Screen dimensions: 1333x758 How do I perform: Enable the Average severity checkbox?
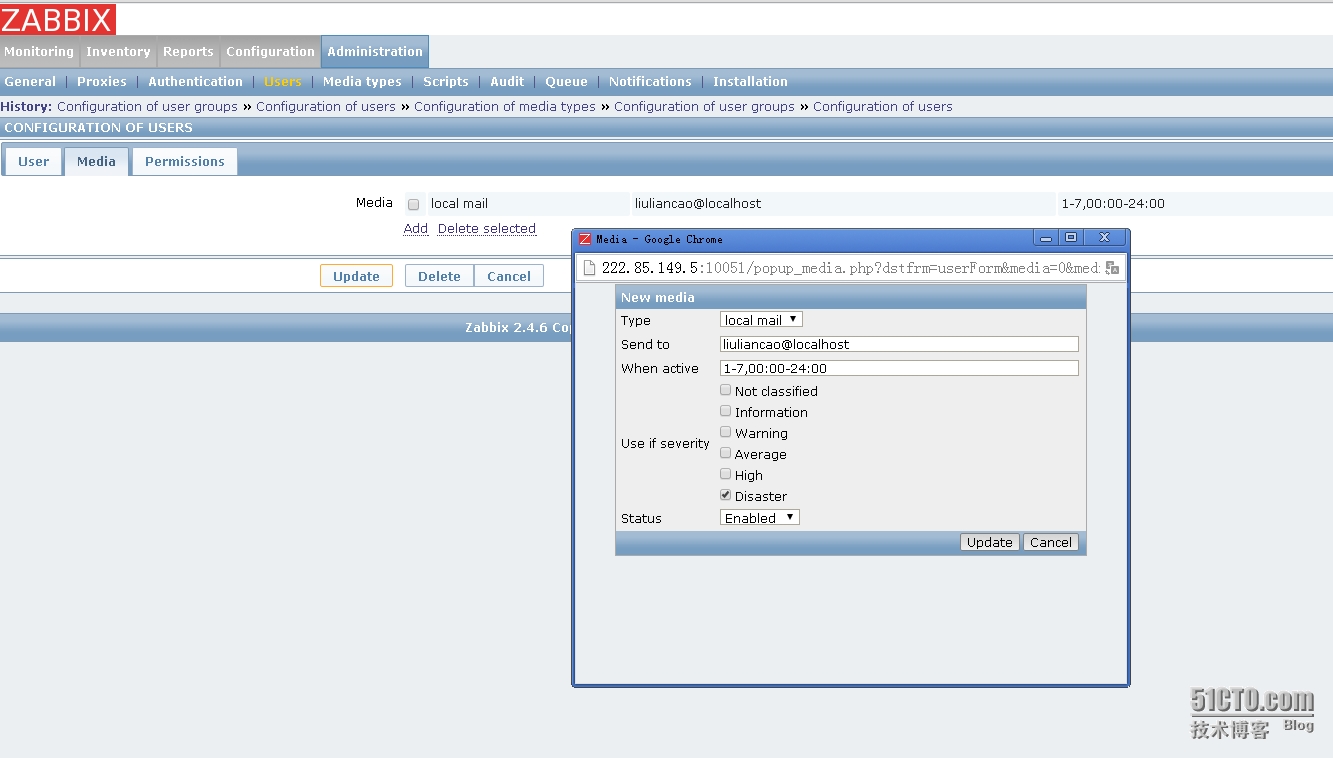pos(726,453)
